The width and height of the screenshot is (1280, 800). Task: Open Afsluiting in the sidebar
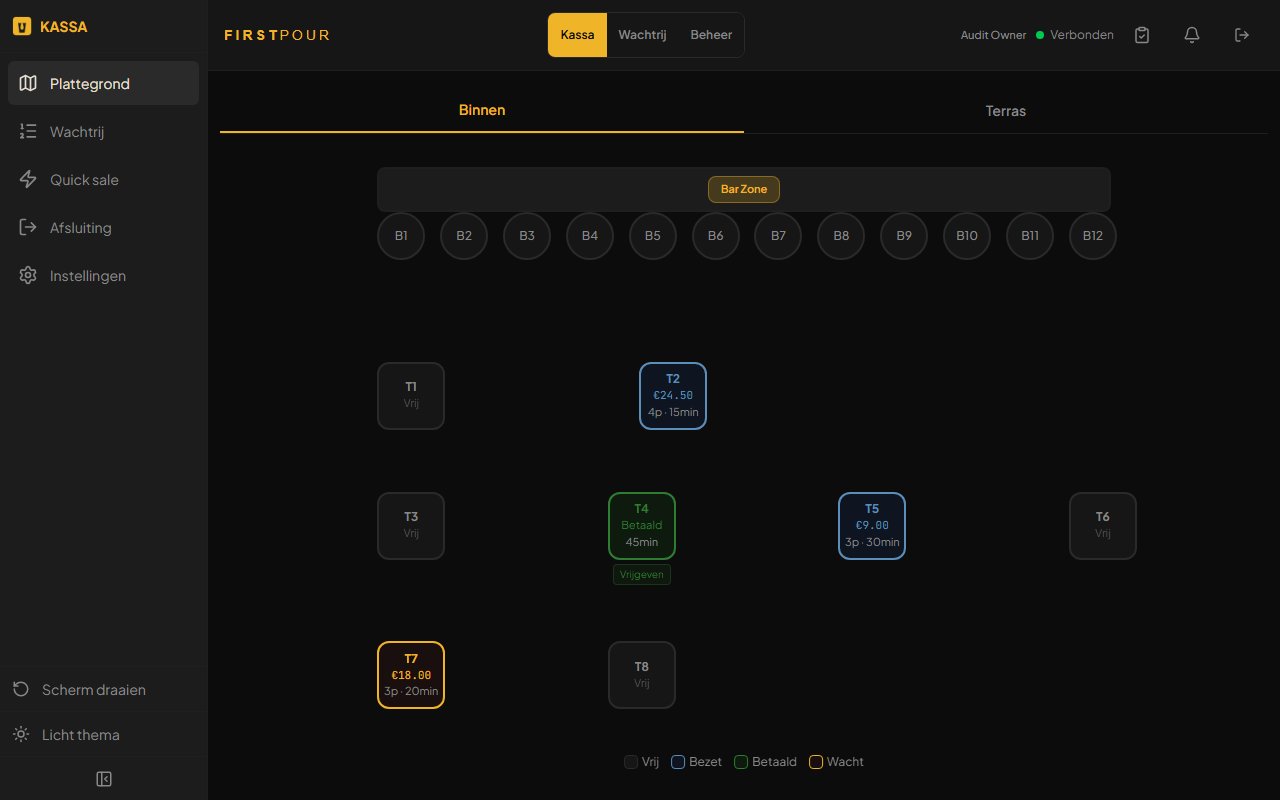tap(104, 228)
